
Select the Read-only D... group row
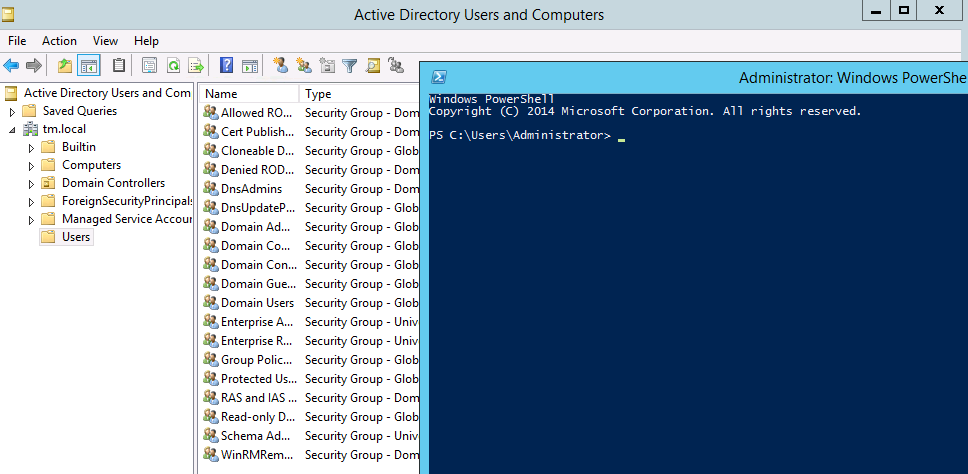311,417
